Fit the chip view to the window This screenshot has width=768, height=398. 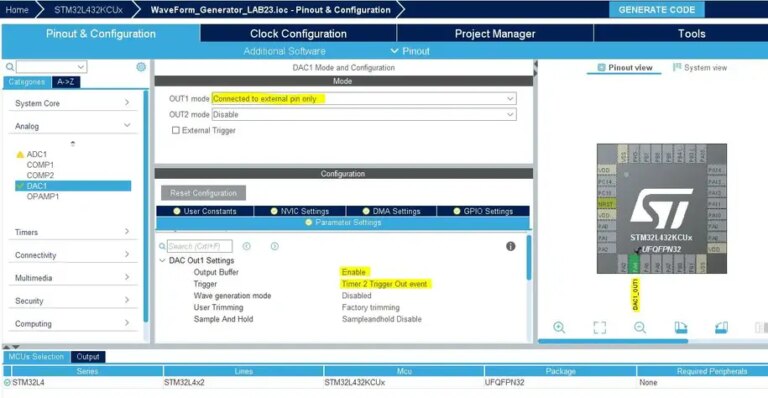pyautogui.click(x=600, y=328)
